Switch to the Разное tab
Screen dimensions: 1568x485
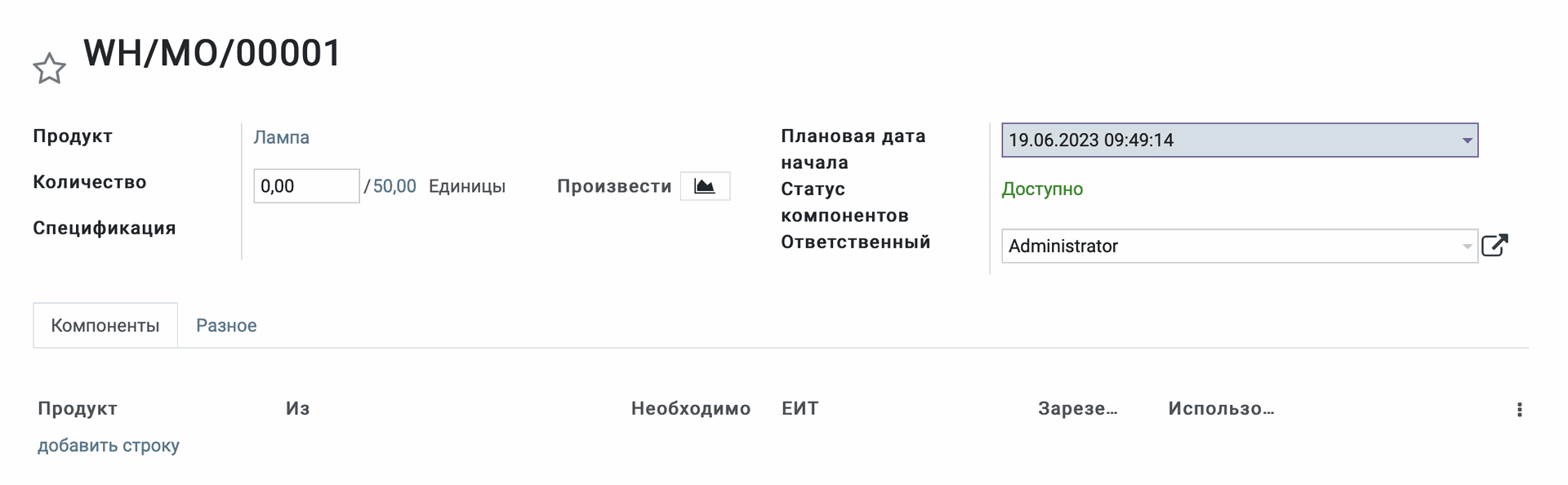(226, 326)
